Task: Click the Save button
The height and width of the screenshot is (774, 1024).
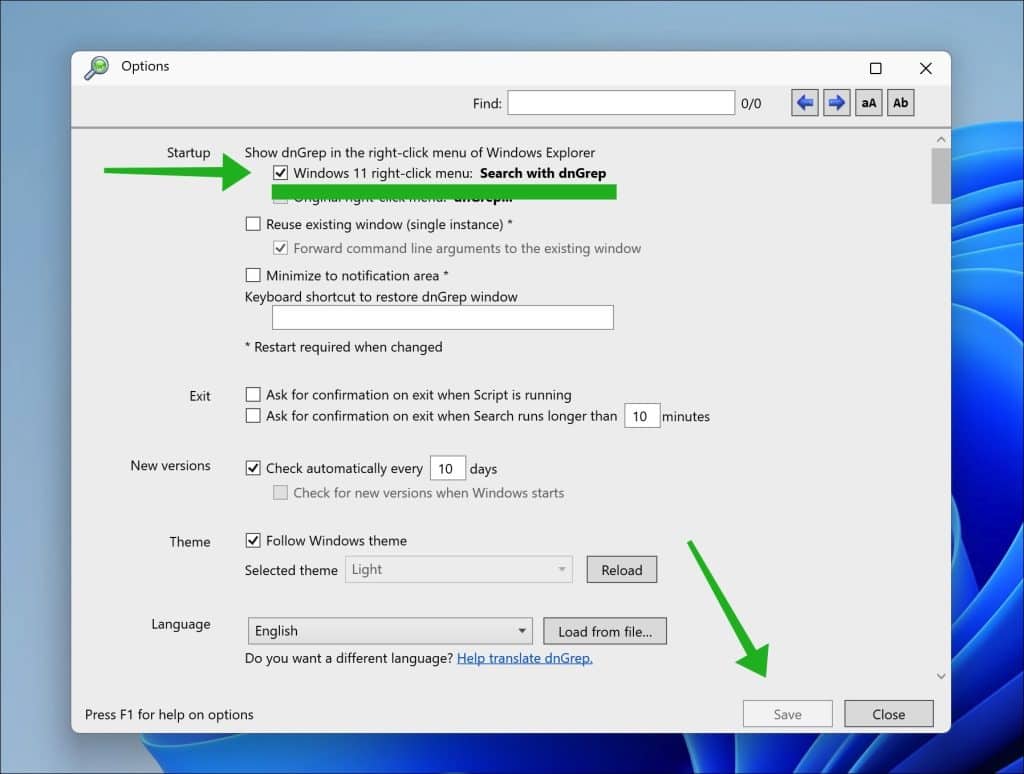Action: click(x=788, y=714)
